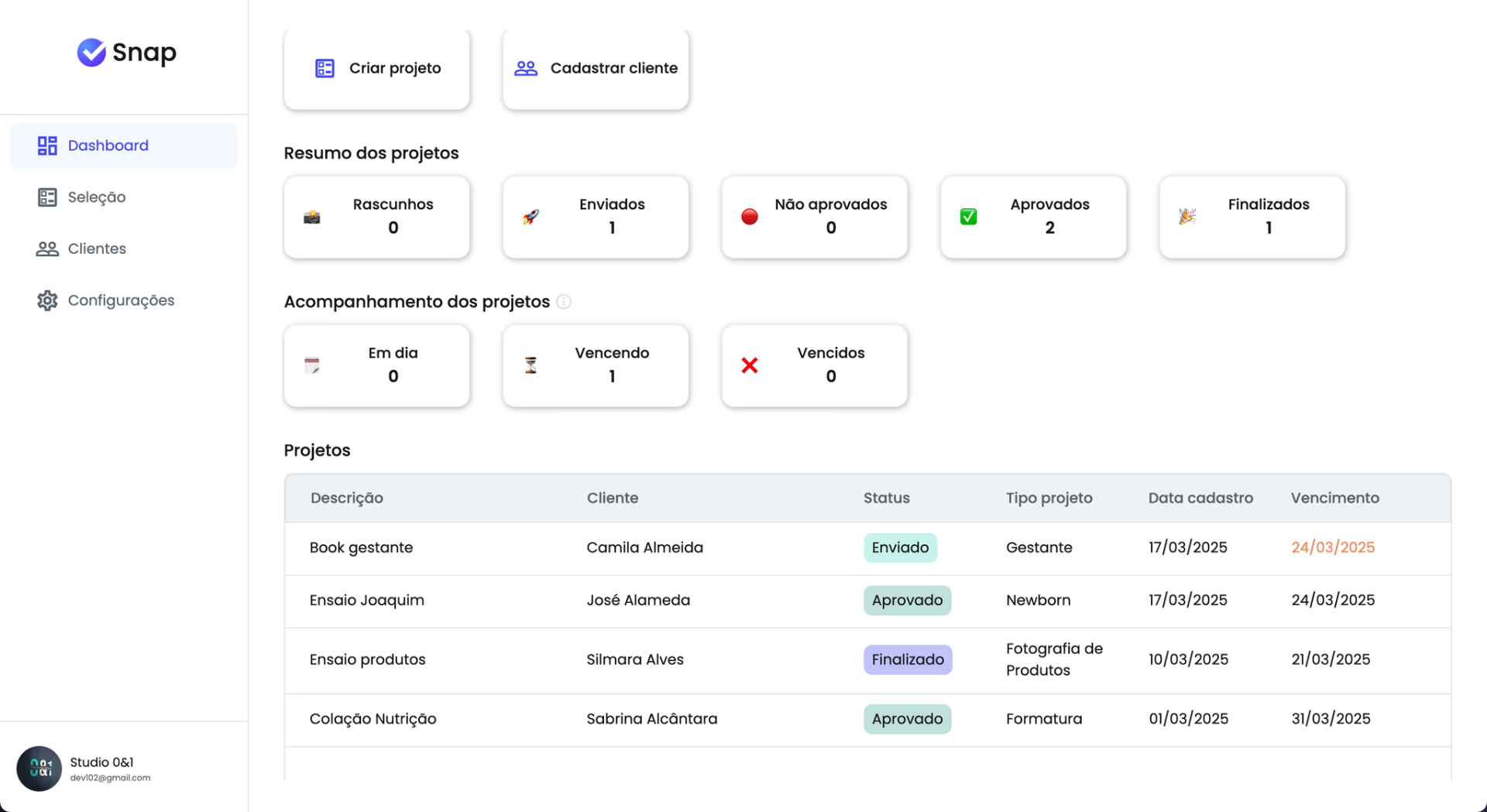
Task: Click the rocket icon on Enviados card
Action: [531, 217]
